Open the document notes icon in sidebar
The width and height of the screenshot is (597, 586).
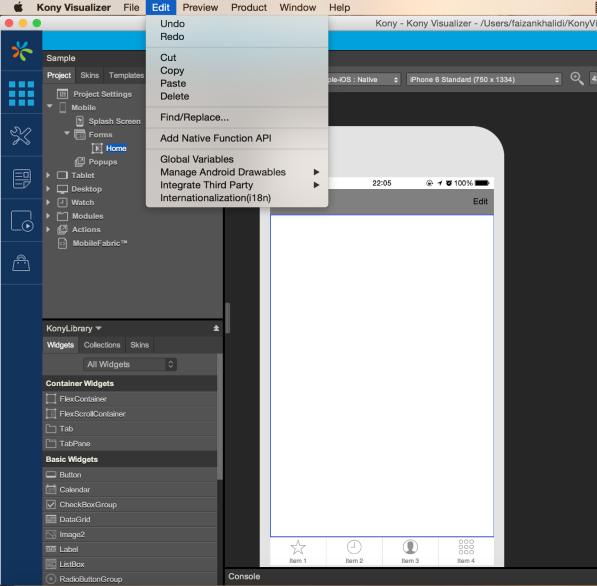coord(21,178)
